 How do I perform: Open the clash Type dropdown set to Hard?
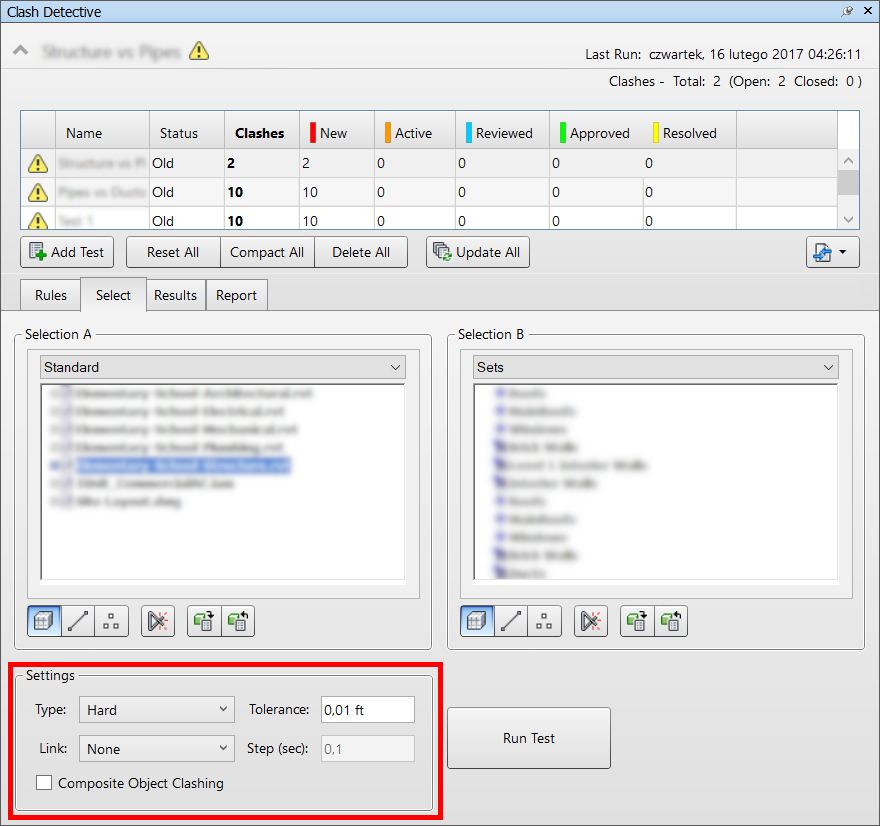pyautogui.click(x=157, y=710)
